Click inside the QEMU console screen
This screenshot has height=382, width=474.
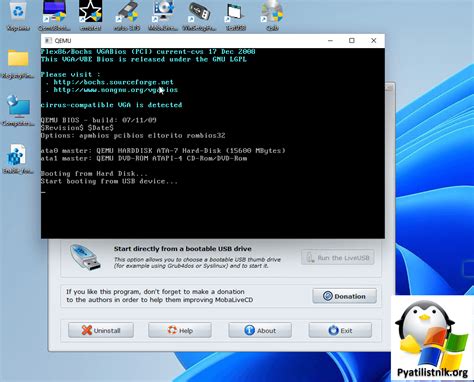pyautogui.click(x=213, y=143)
